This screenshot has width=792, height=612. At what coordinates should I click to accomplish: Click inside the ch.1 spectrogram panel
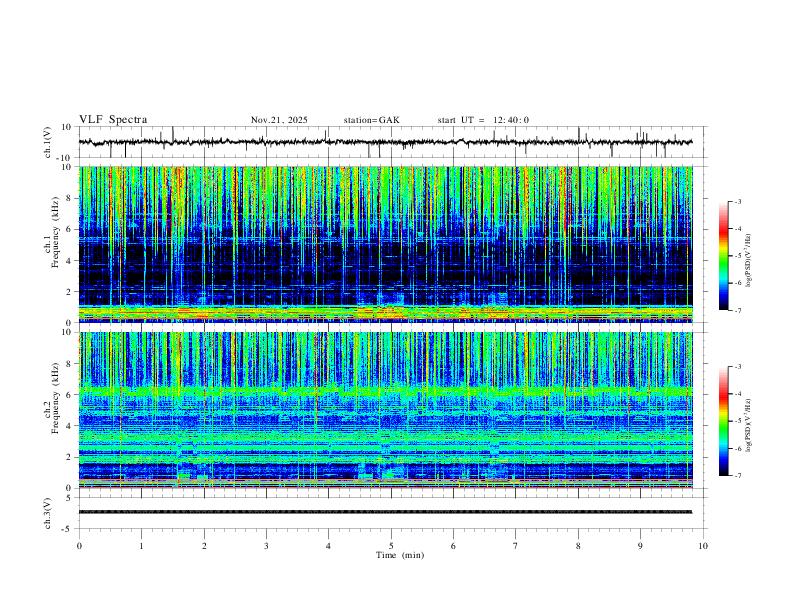coord(386,244)
